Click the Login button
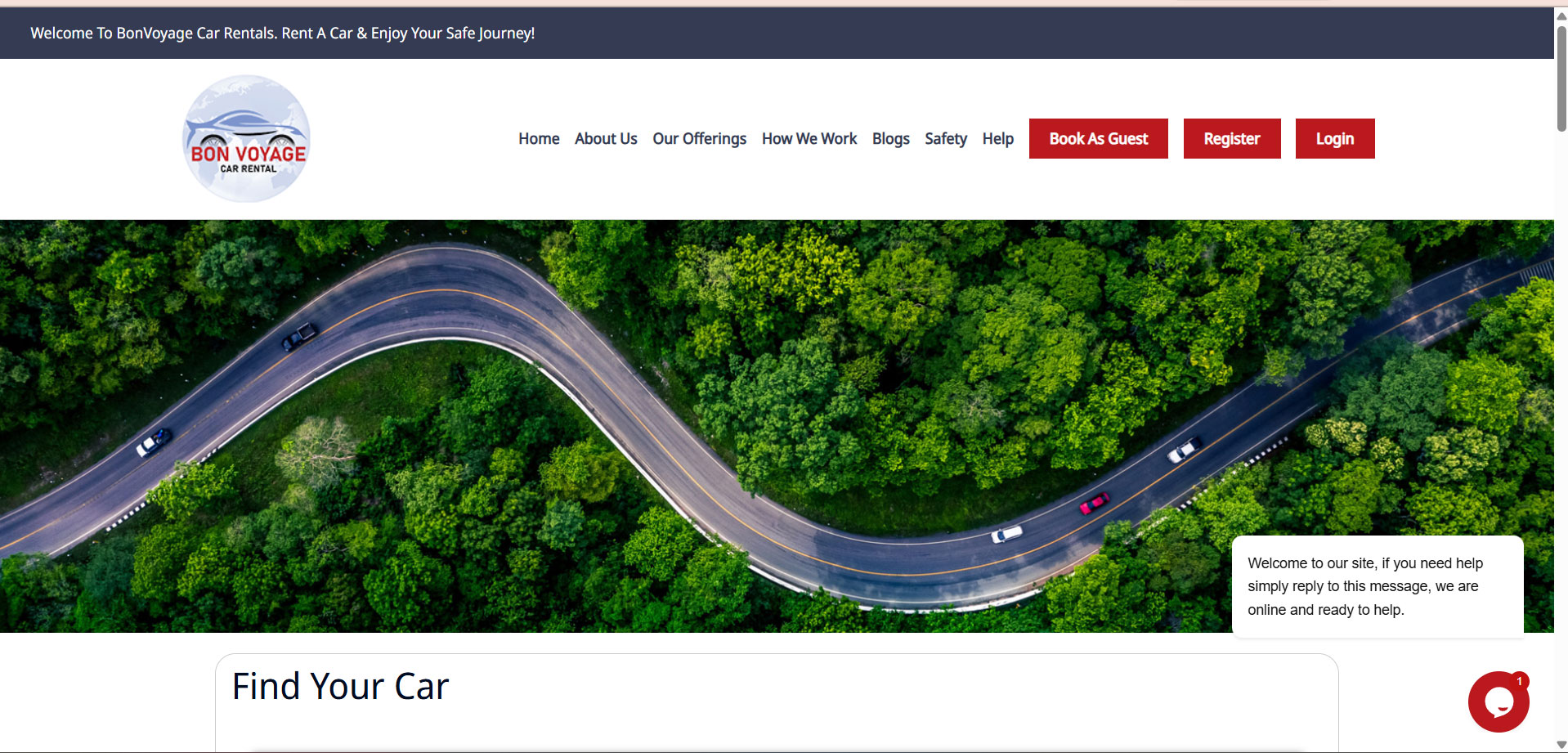1568x753 pixels. [x=1334, y=138]
